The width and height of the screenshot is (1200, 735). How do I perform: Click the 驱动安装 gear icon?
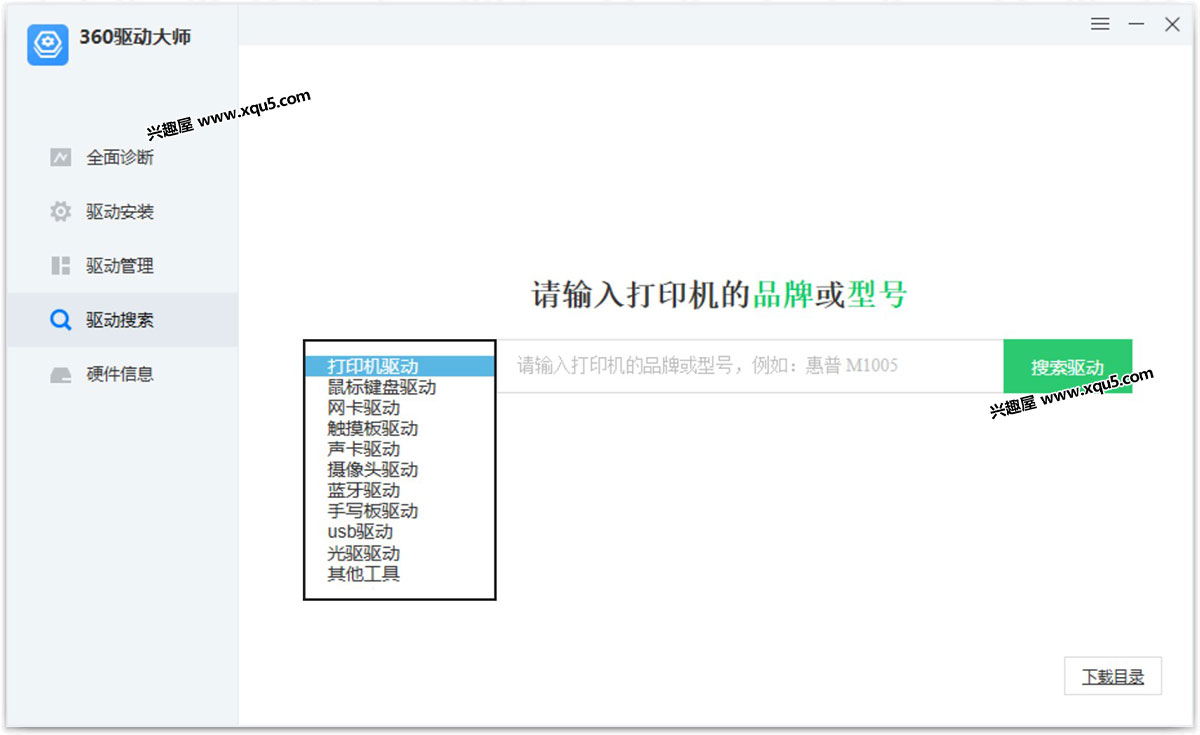(x=61, y=212)
